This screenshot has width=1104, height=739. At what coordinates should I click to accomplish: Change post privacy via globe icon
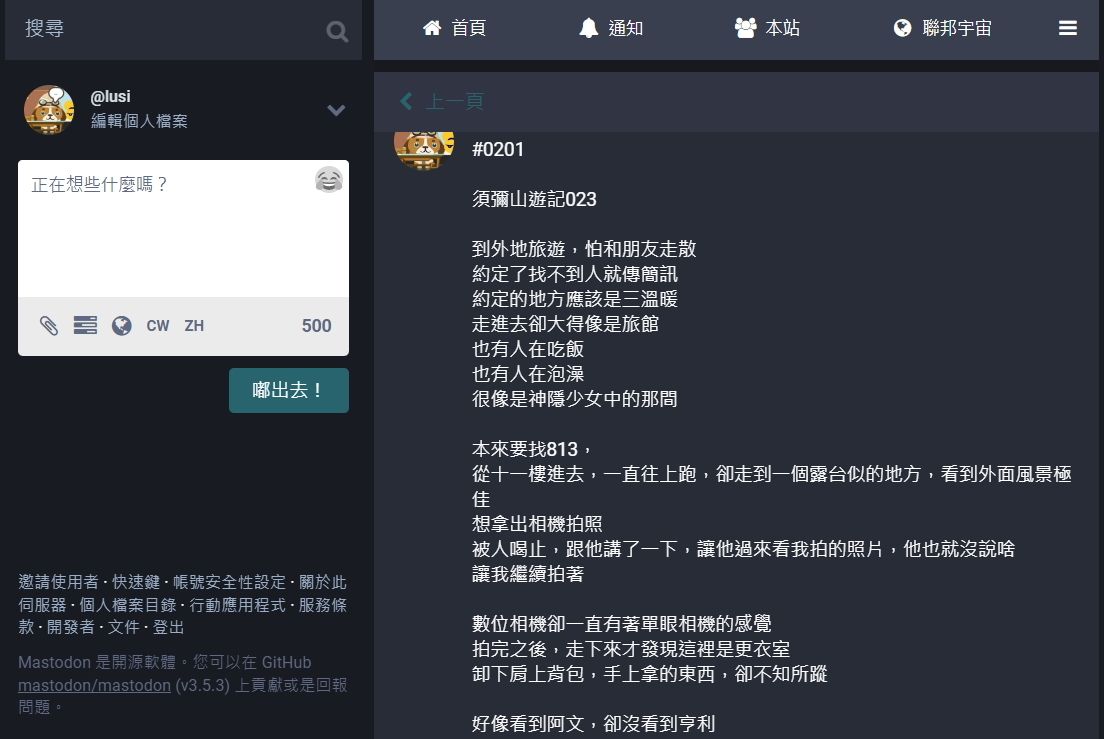(122, 325)
